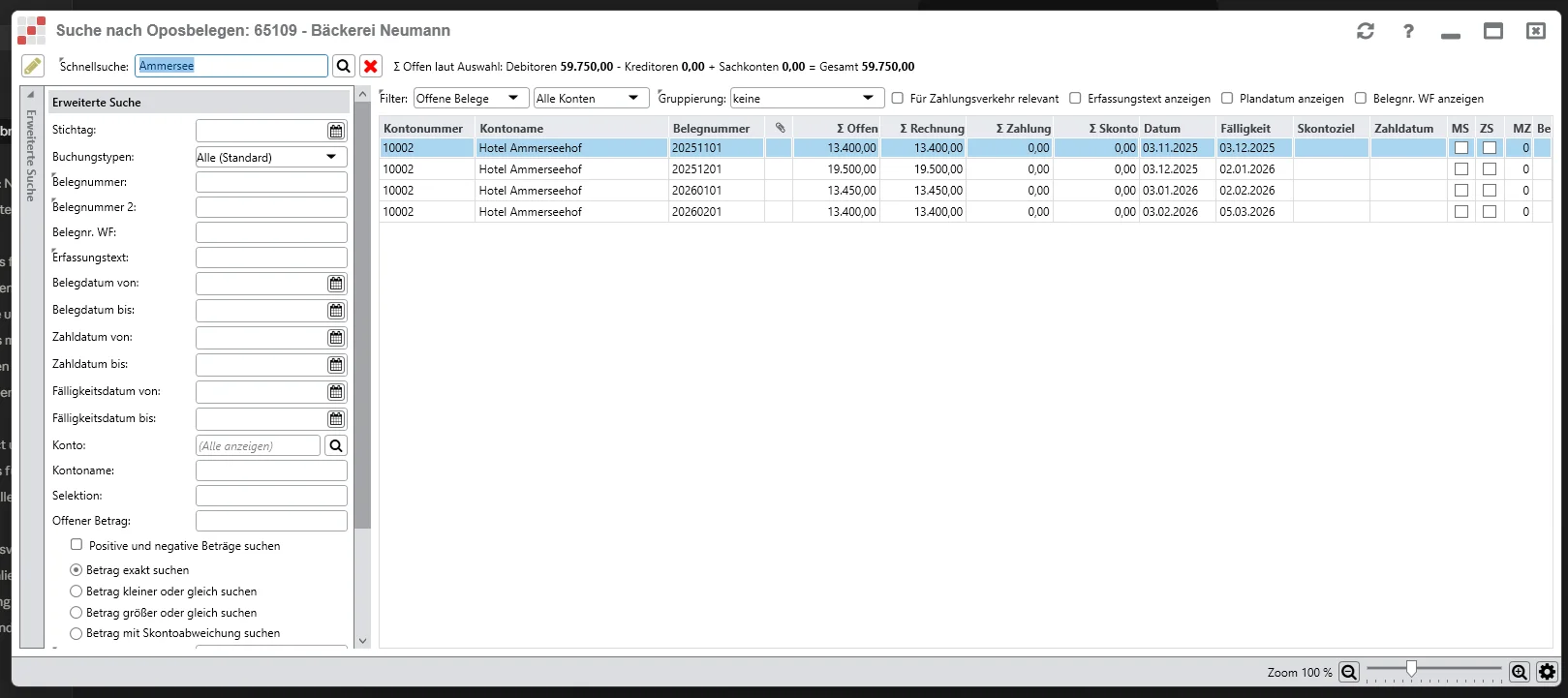This screenshot has height=698, width=1568.
Task: Toggle Belegnr. WF anzeigen checkbox
Action: tap(1361, 98)
